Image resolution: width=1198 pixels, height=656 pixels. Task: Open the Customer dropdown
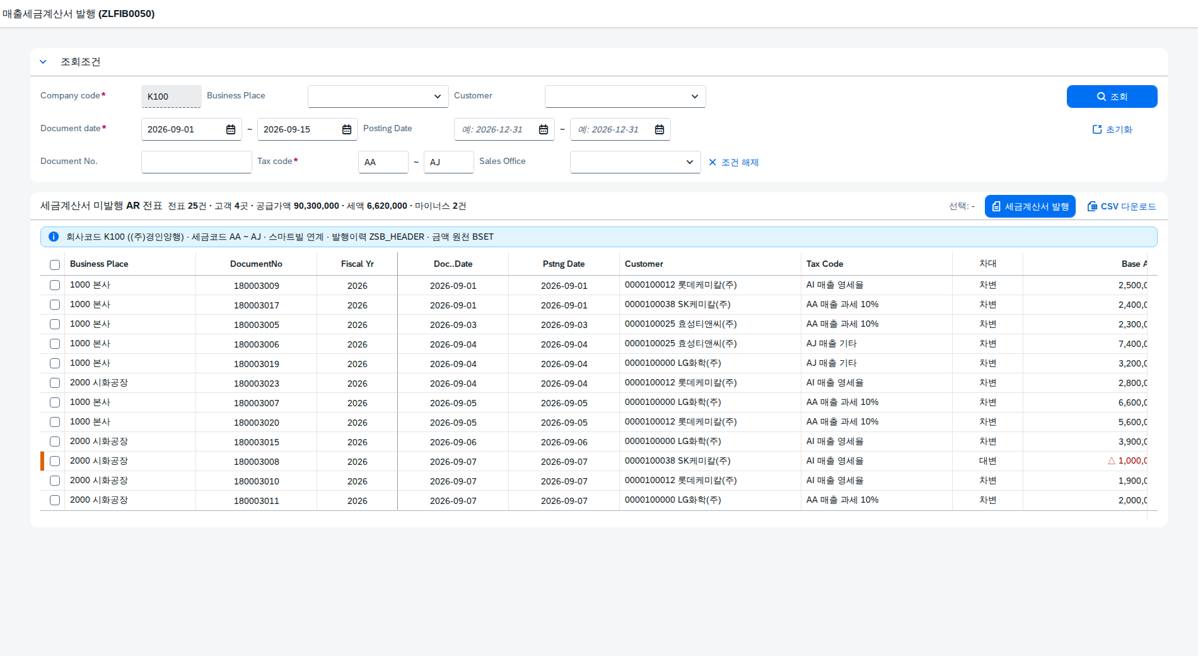point(625,97)
